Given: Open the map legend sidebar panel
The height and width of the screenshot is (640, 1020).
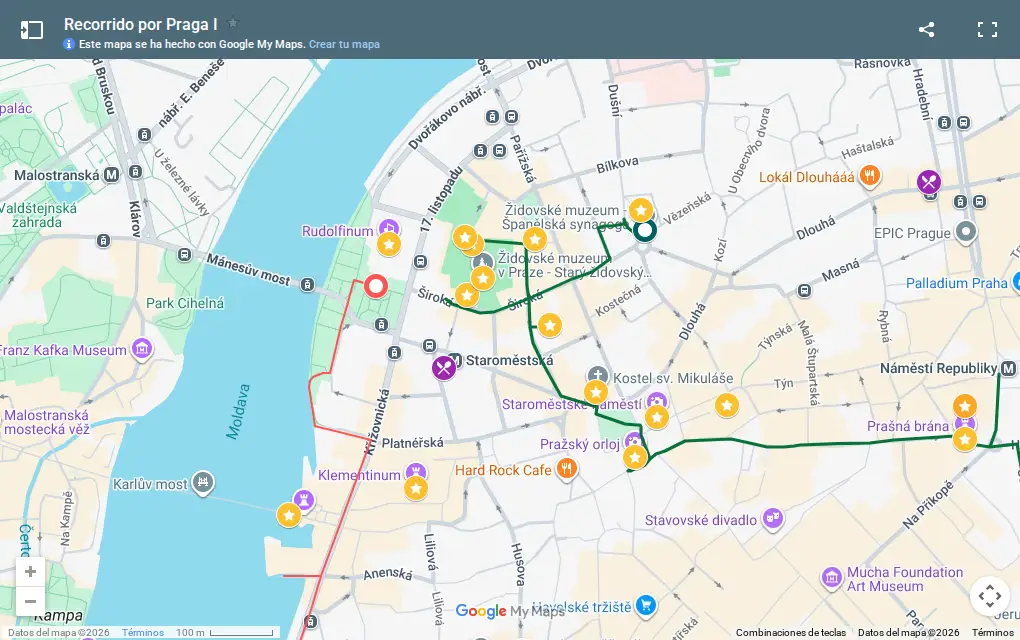Looking at the screenshot, I should point(31,30).
